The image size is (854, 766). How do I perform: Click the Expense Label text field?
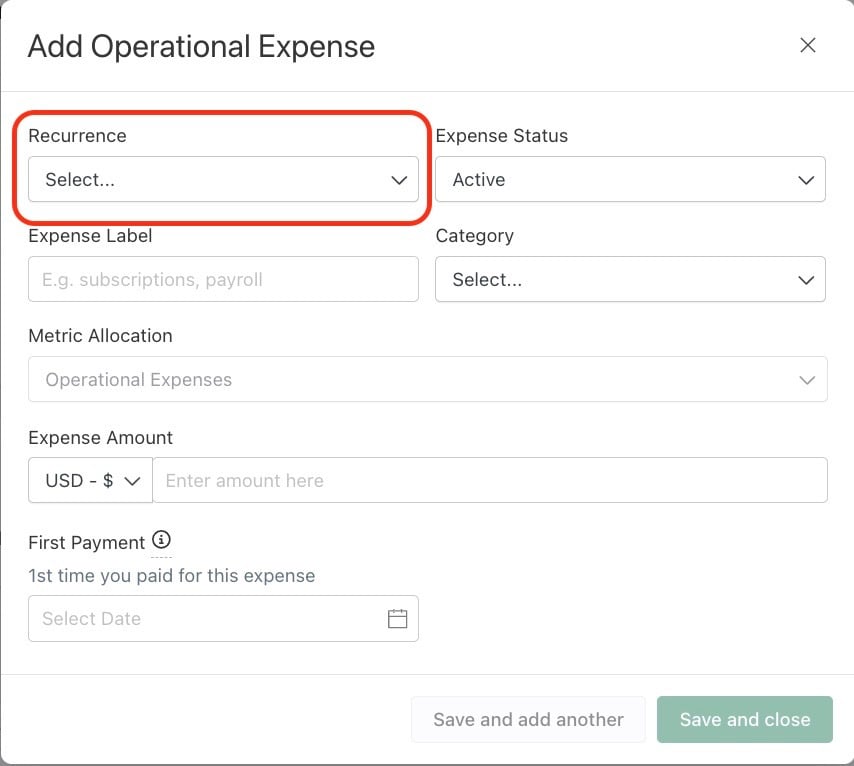[223, 279]
